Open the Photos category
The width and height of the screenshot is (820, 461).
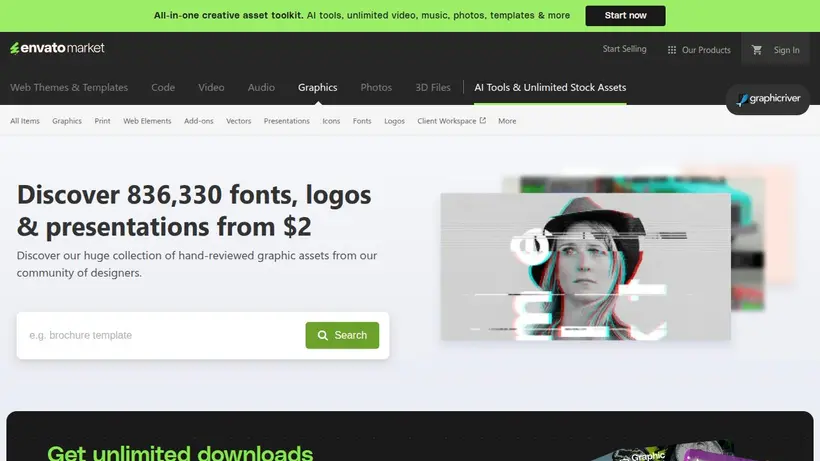375,87
